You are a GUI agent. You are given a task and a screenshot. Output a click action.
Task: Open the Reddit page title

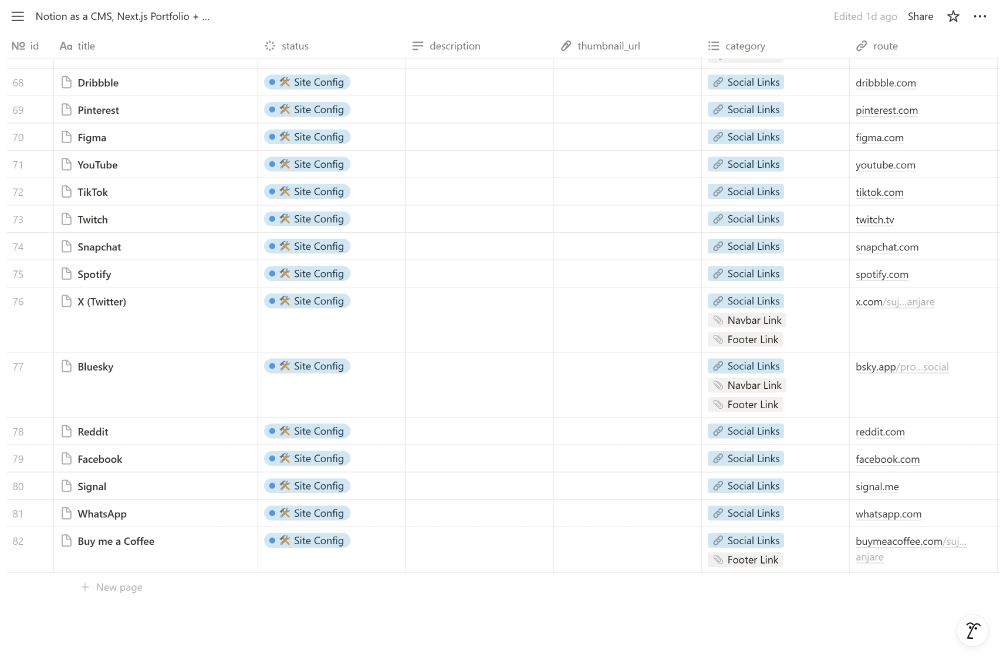pos(93,432)
